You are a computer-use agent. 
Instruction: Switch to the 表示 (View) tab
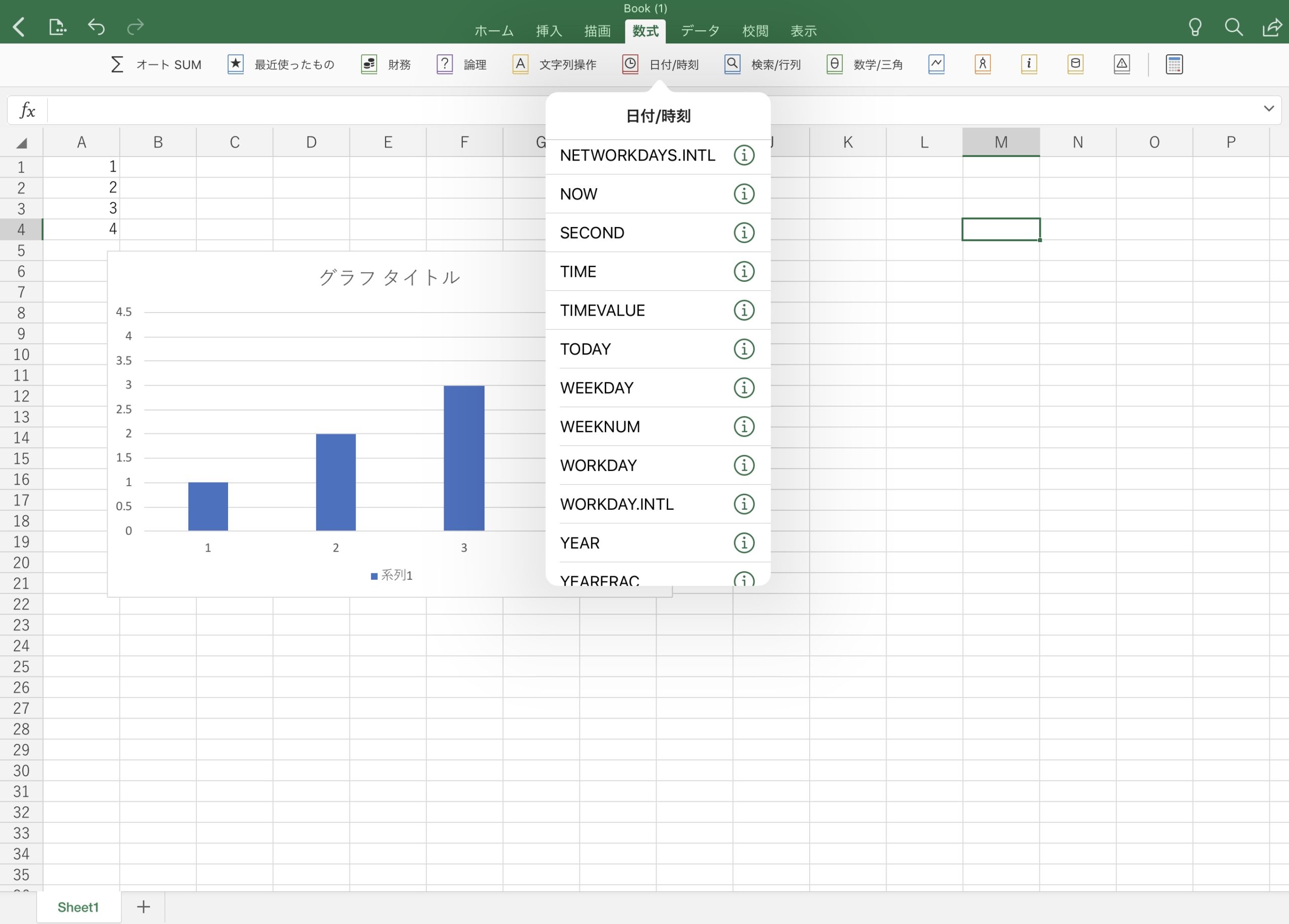[804, 31]
